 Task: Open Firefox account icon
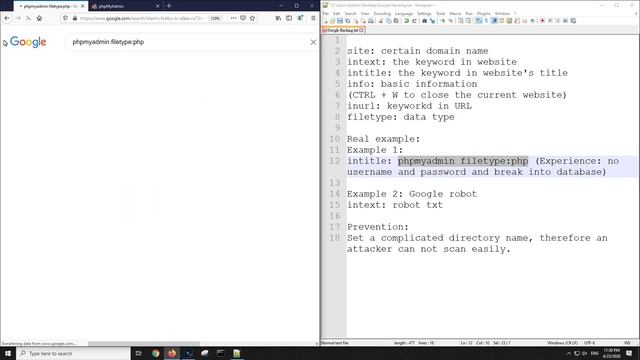pyautogui.click(x=300, y=18)
